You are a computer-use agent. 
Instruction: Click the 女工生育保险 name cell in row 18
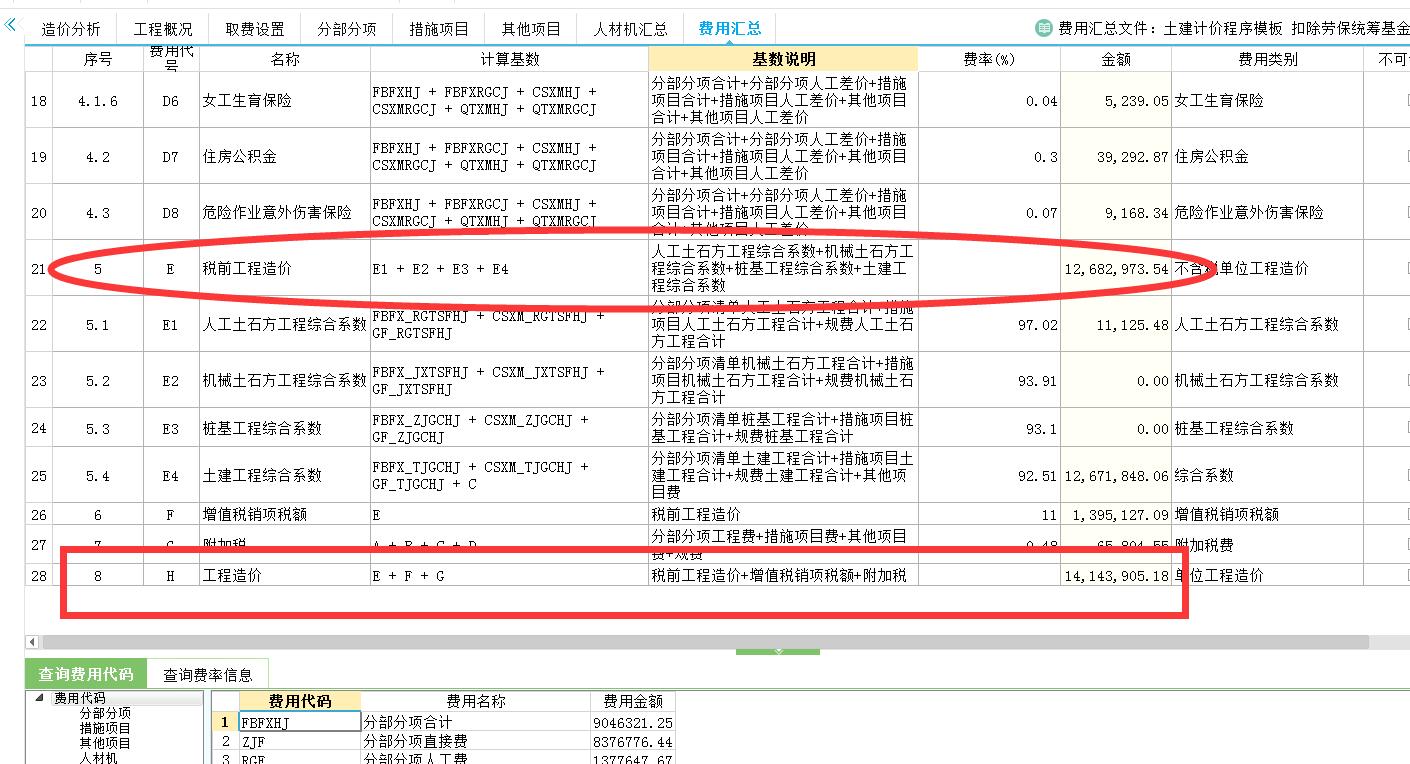285,100
